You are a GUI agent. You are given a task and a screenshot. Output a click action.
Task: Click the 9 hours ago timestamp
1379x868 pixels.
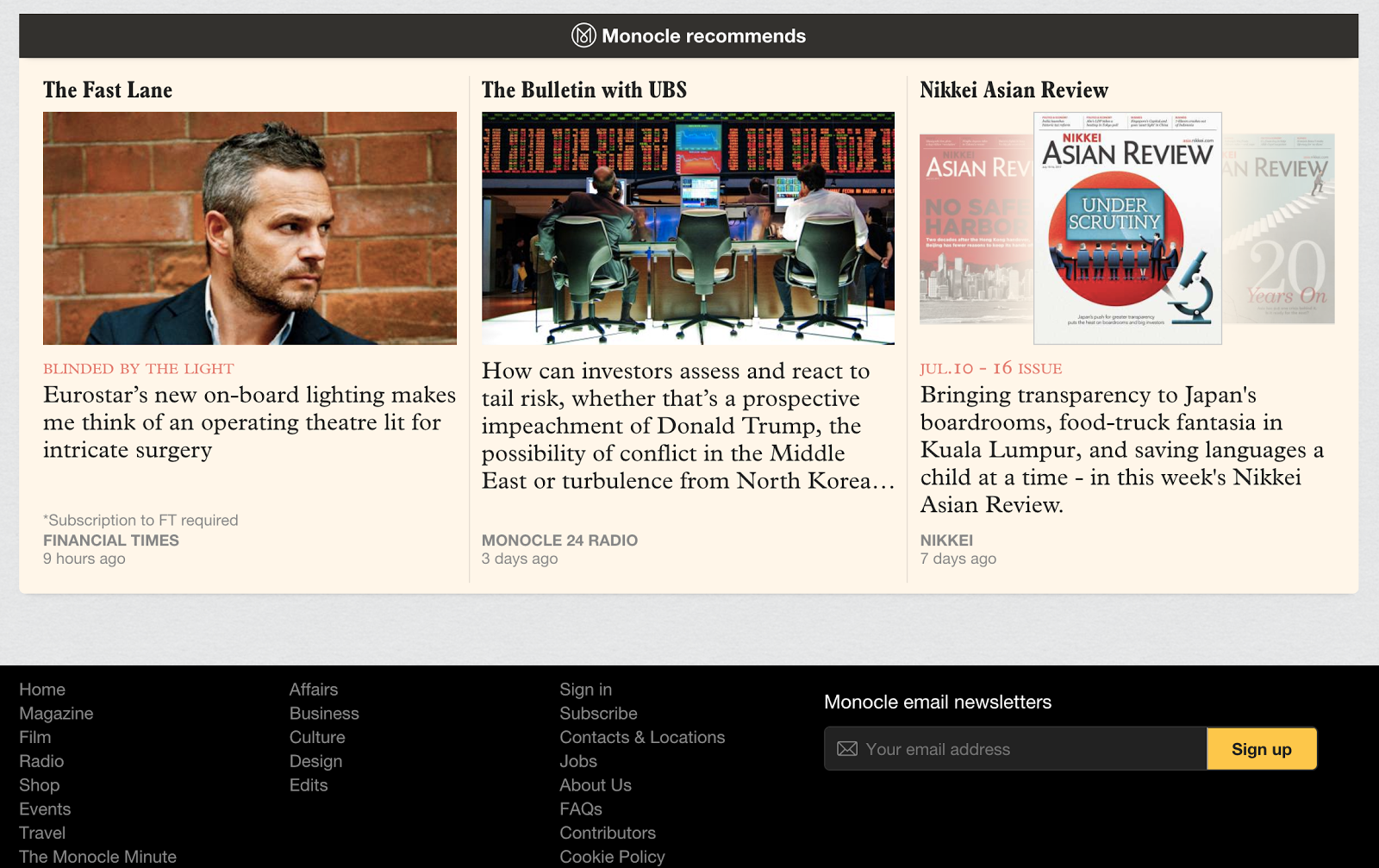point(84,559)
